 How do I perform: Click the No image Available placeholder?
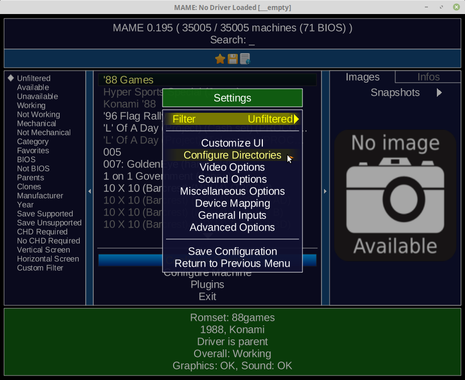(395, 195)
